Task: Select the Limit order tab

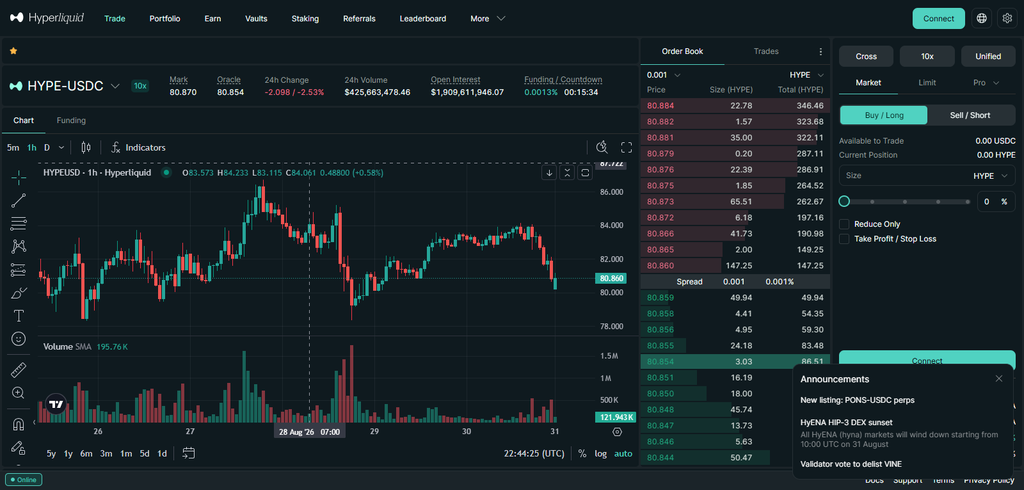Action: point(927,82)
